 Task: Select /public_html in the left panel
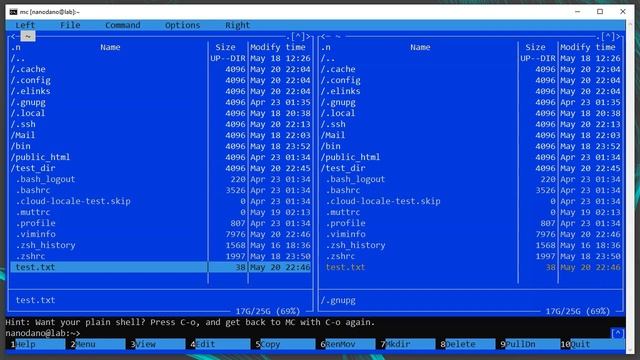160,157
